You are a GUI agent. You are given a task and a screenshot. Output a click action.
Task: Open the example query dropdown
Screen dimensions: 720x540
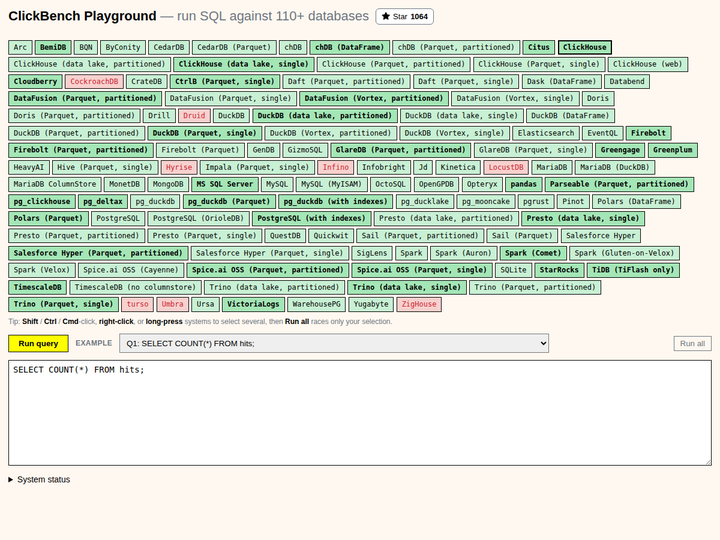tap(334, 343)
